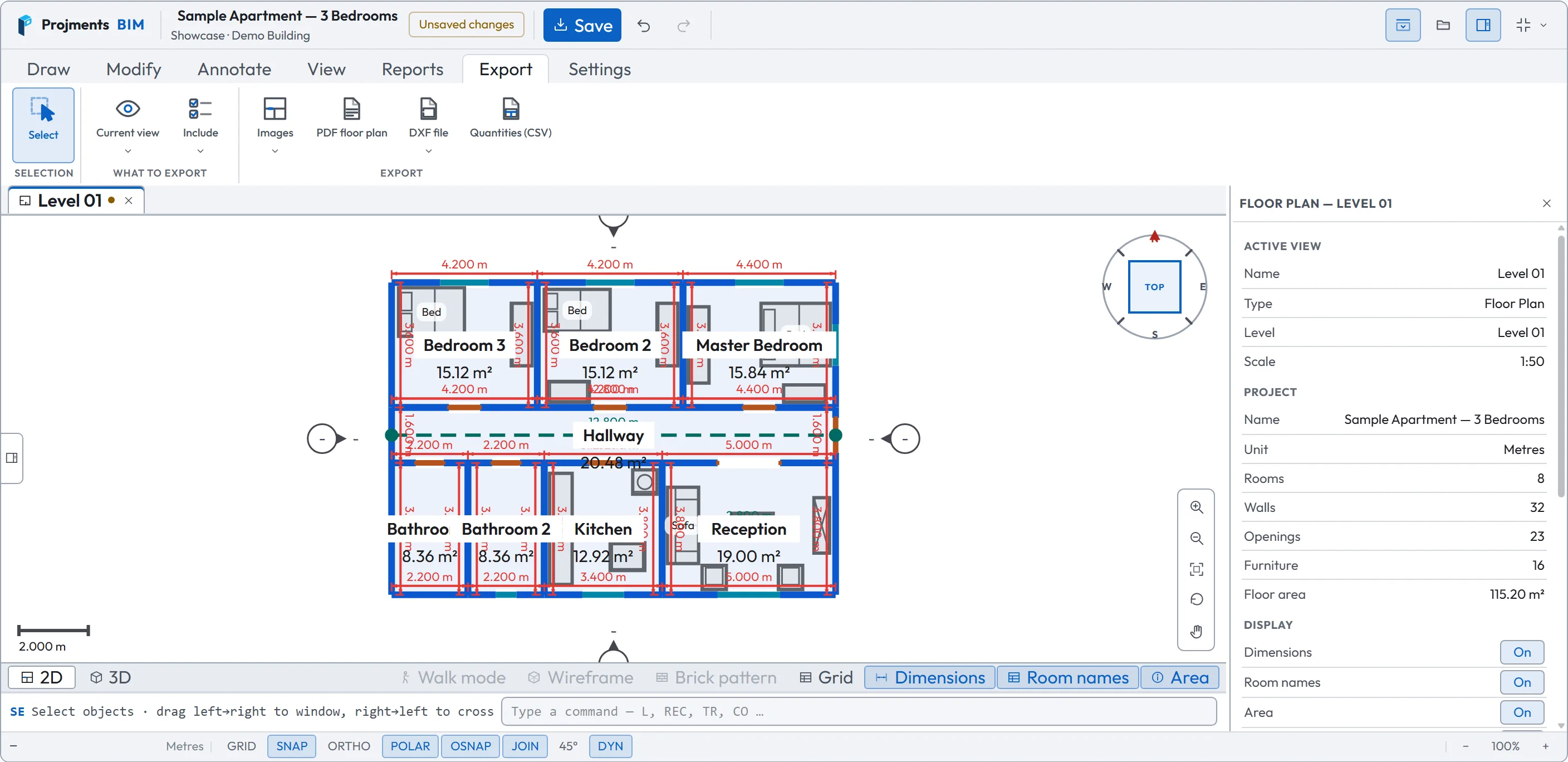Open the Annotate tab
1568x762 pixels.
click(234, 70)
